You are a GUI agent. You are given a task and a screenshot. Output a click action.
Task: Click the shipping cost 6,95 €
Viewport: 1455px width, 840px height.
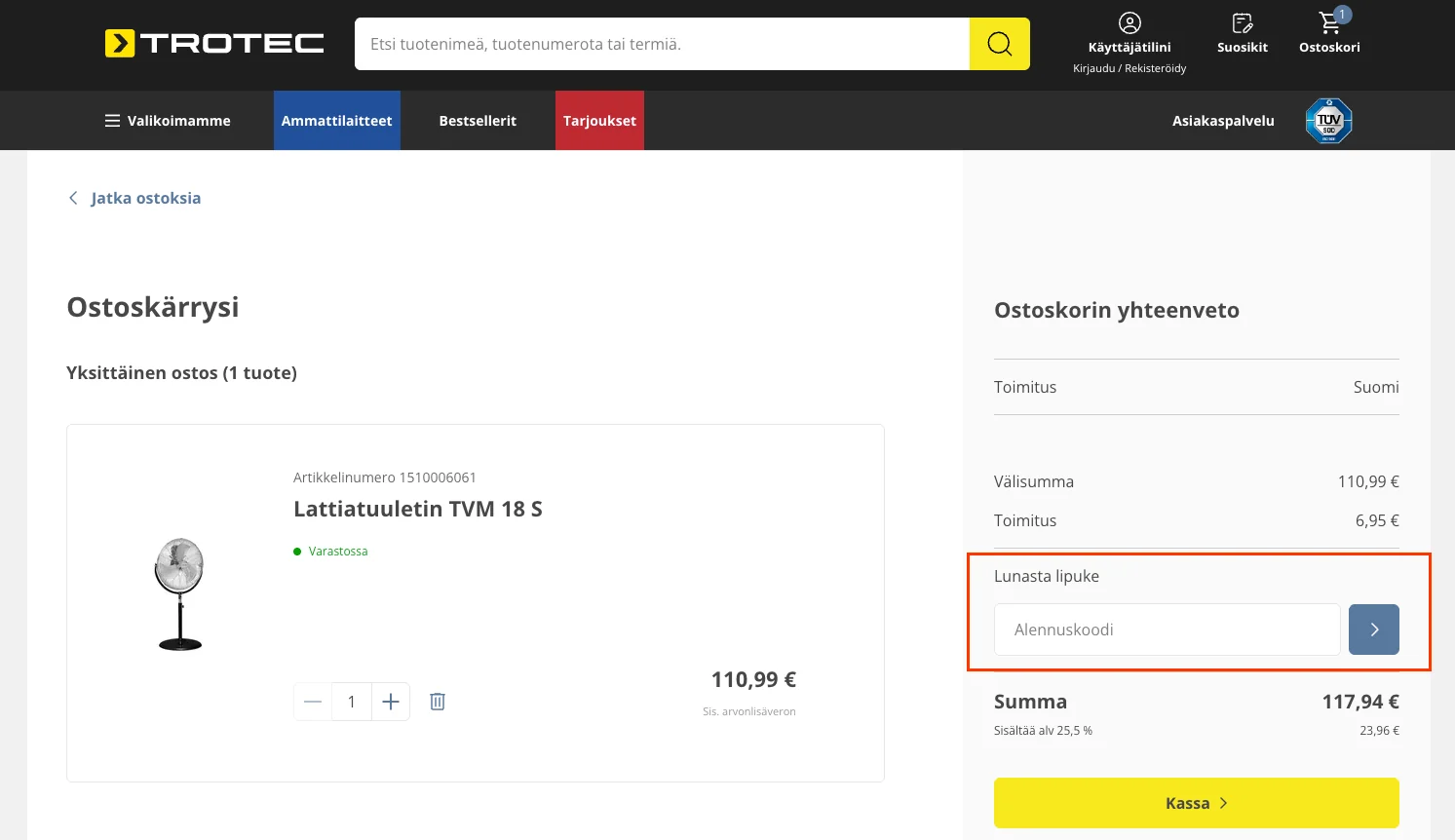(x=1377, y=520)
